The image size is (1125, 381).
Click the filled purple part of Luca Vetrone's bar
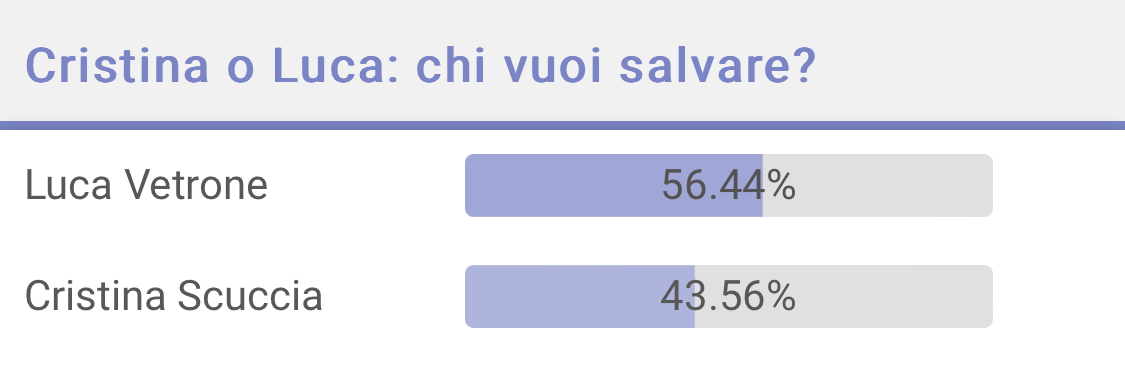pos(613,185)
